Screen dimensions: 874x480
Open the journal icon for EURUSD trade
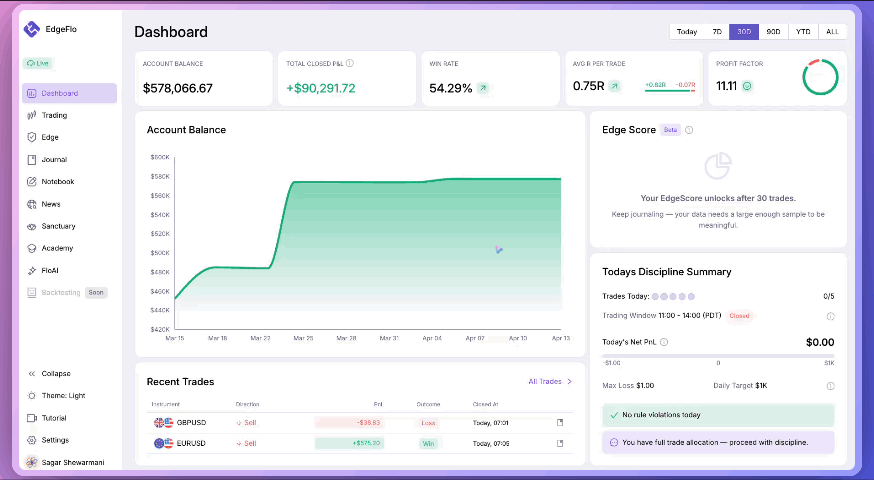(x=560, y=443)
